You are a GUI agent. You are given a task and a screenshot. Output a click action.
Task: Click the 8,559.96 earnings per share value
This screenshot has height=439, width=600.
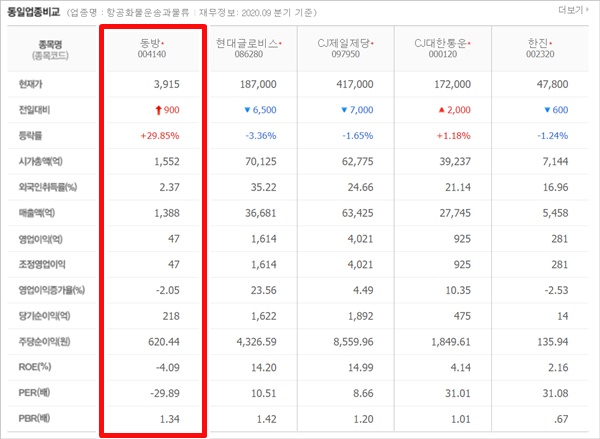click(353, 342)
